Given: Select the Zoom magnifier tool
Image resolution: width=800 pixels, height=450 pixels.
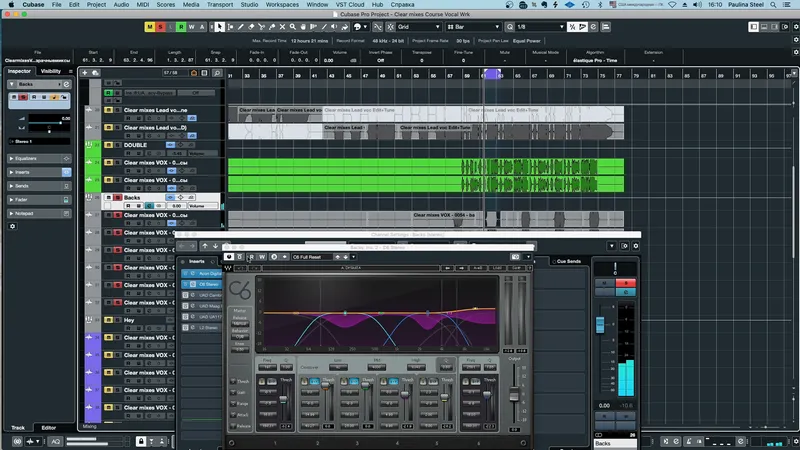Looking at the screenshot, I should tap(292, 27).
